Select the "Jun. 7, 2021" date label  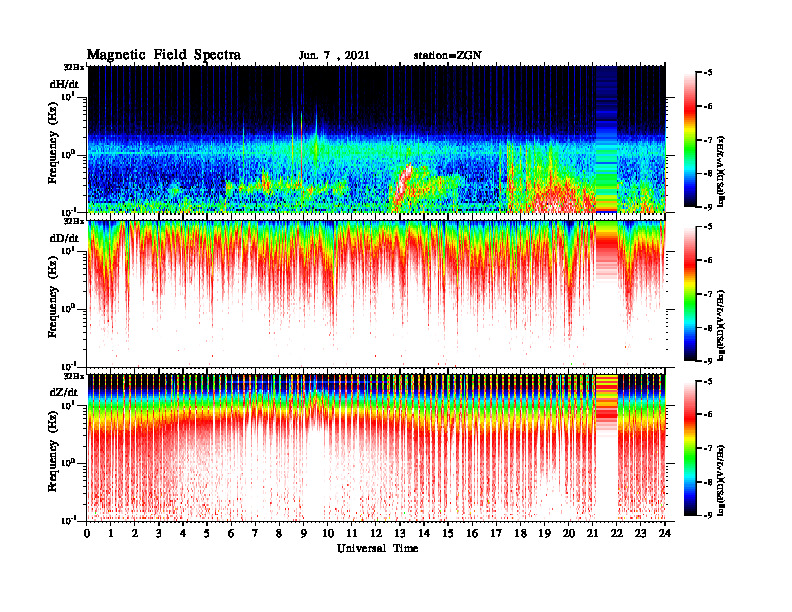click(x=334, y=56)
